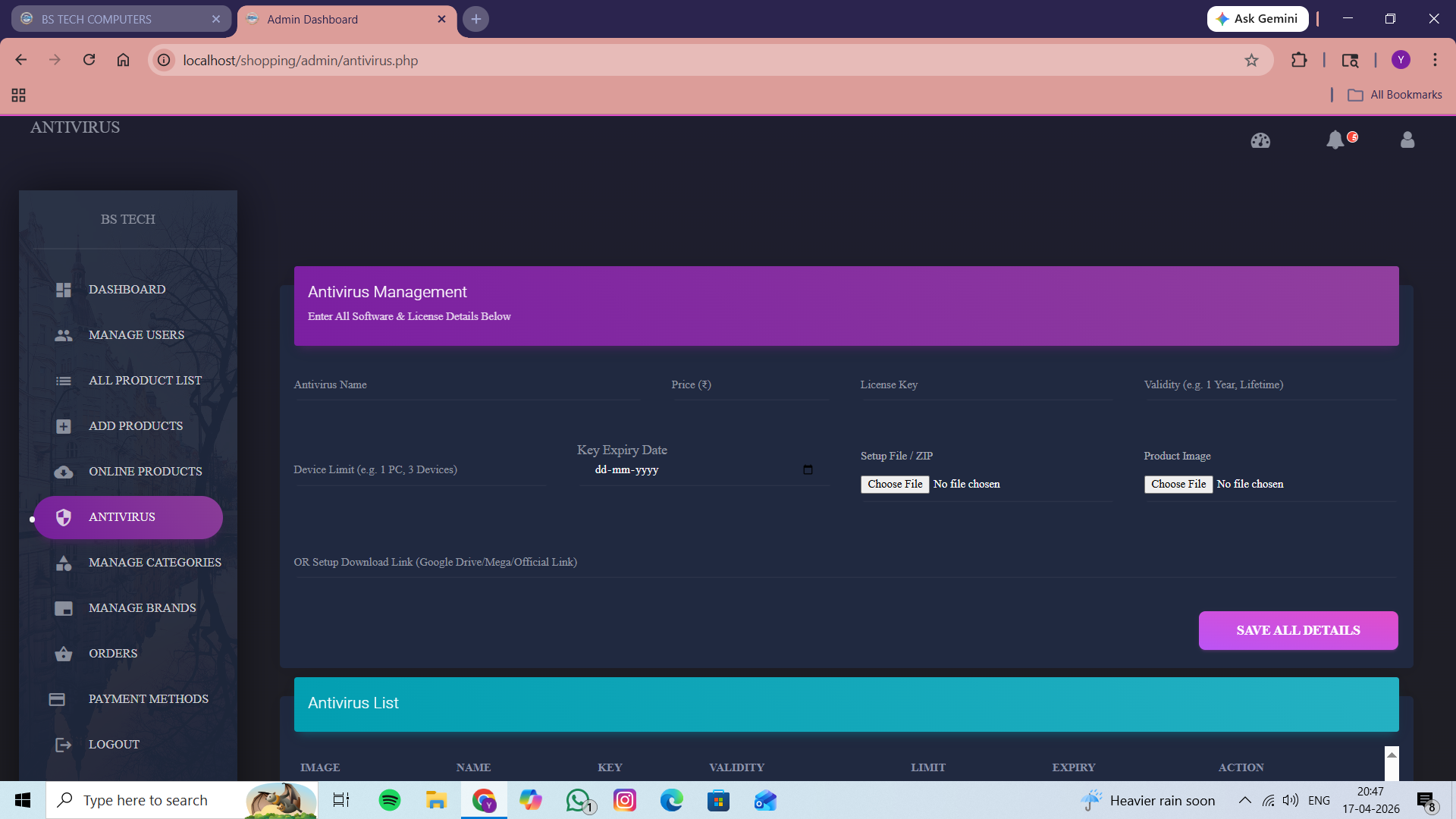Image resolution: width=1456 pixels, height=819 pixels.
Task: Open Manage Users menu item
Action: point(136,335)
